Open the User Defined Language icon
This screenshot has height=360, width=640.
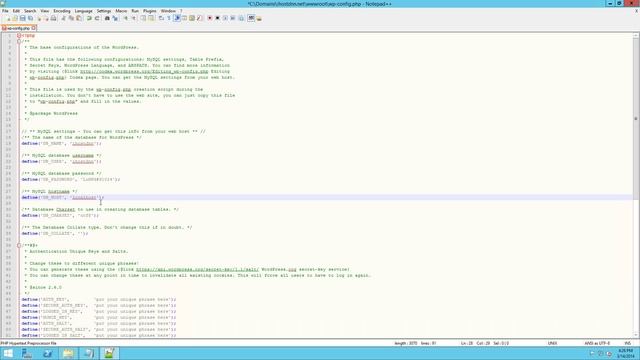(184, 18)
